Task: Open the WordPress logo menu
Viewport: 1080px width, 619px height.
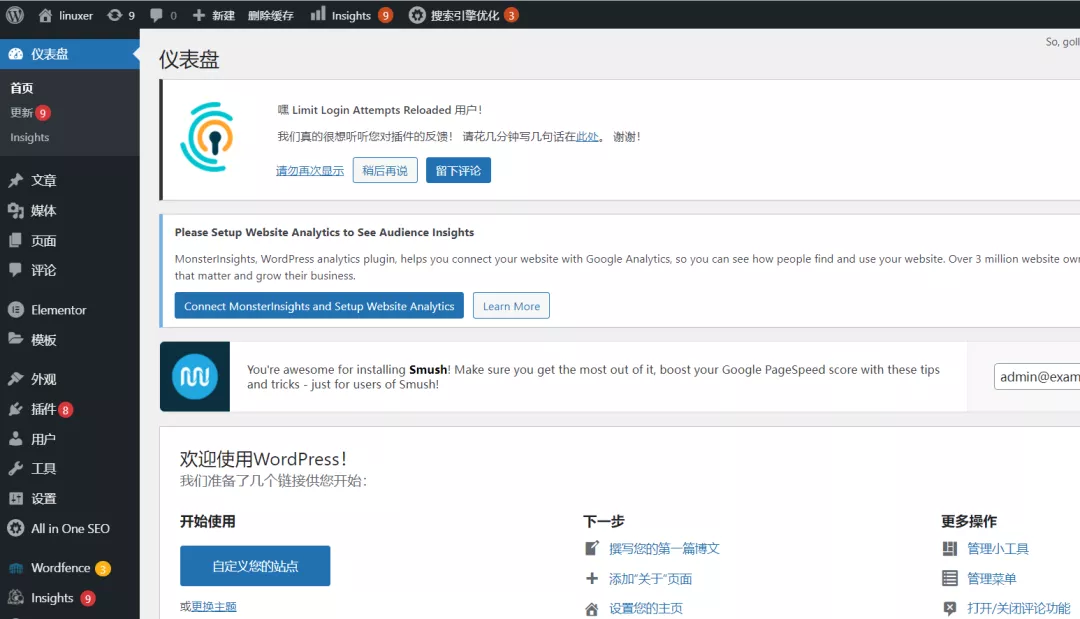Action: click(15, 15)
